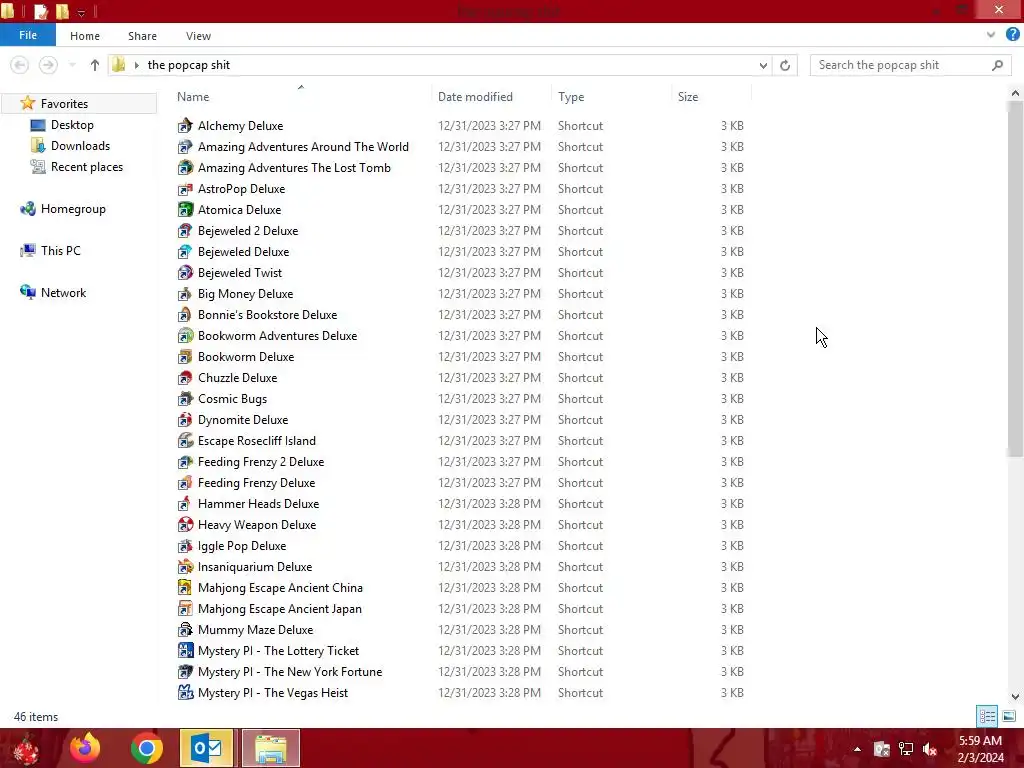Sort by the Type column header

571,97
